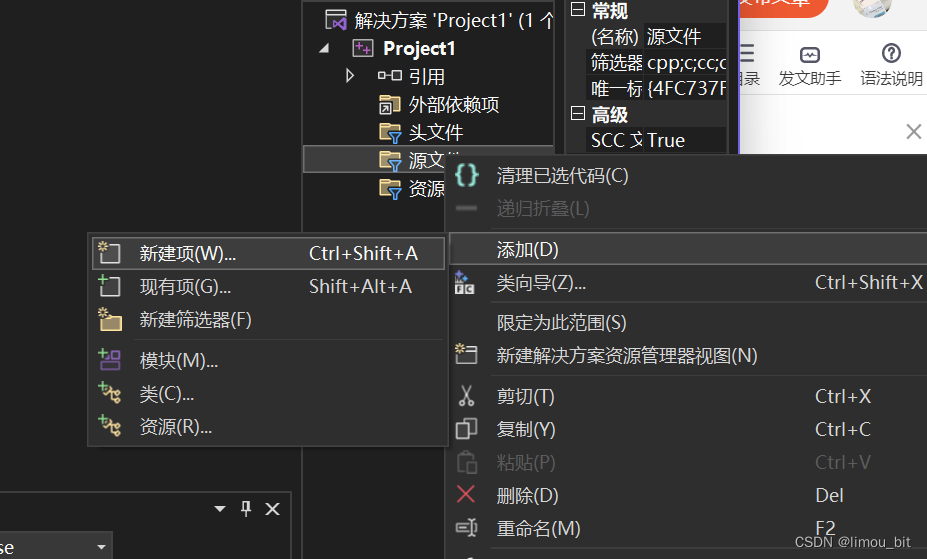The width and height of the screenshot is (927, 559).
Task: Open 发文助手 in the browser editor
Action: (809, 66)
